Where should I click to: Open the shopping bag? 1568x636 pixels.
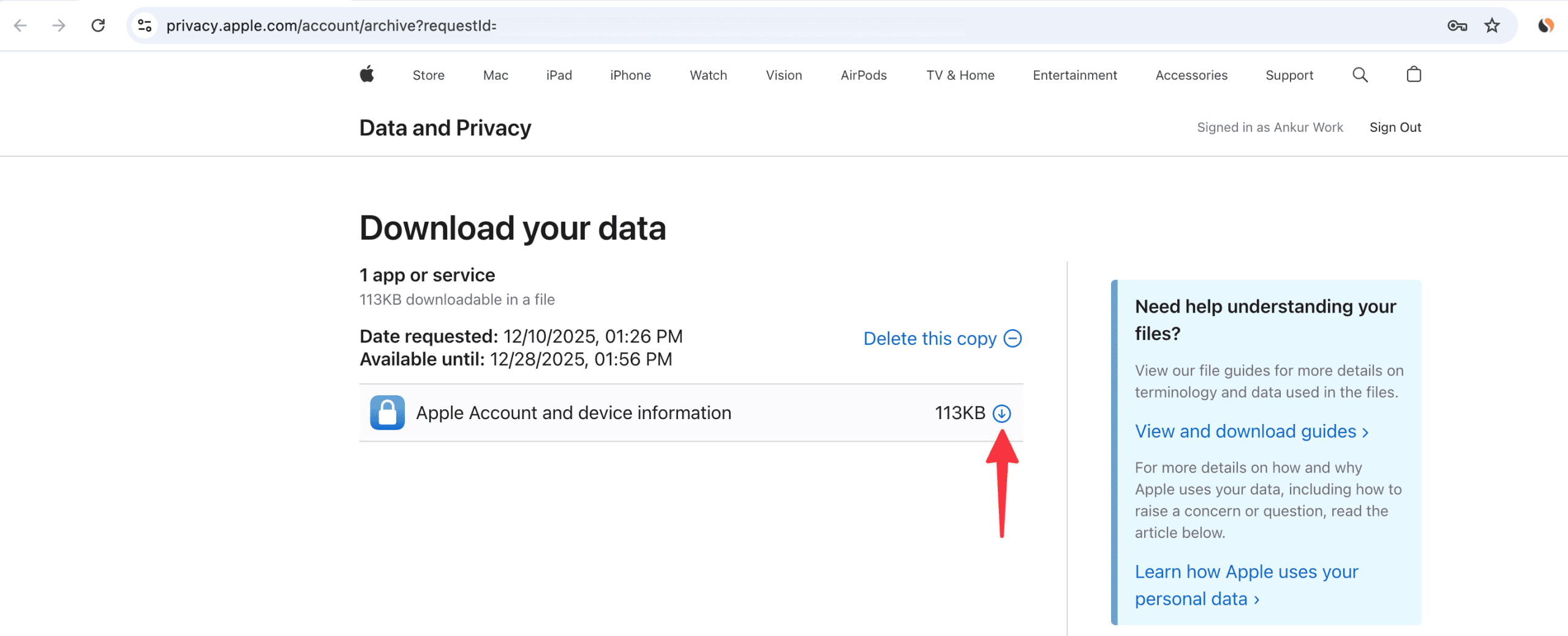[1414, 74]
